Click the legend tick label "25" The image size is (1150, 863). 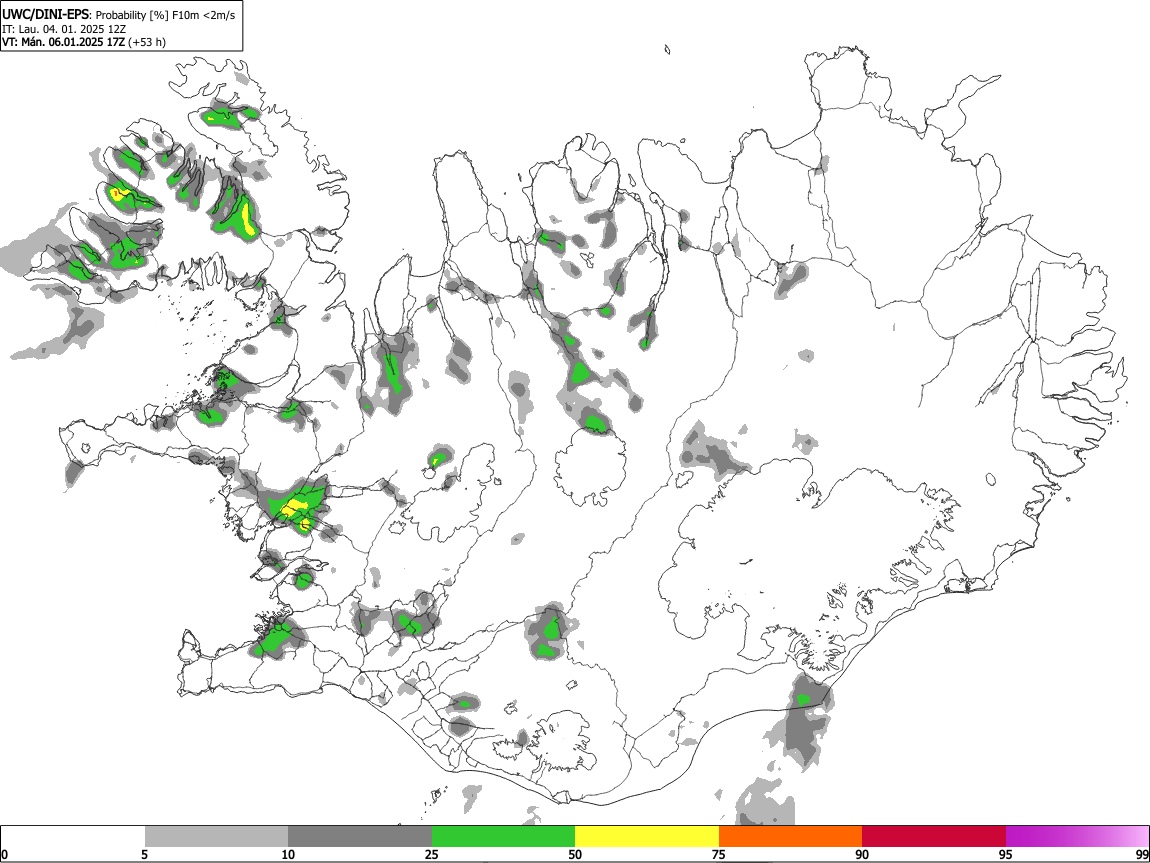(x=432, y=854)
